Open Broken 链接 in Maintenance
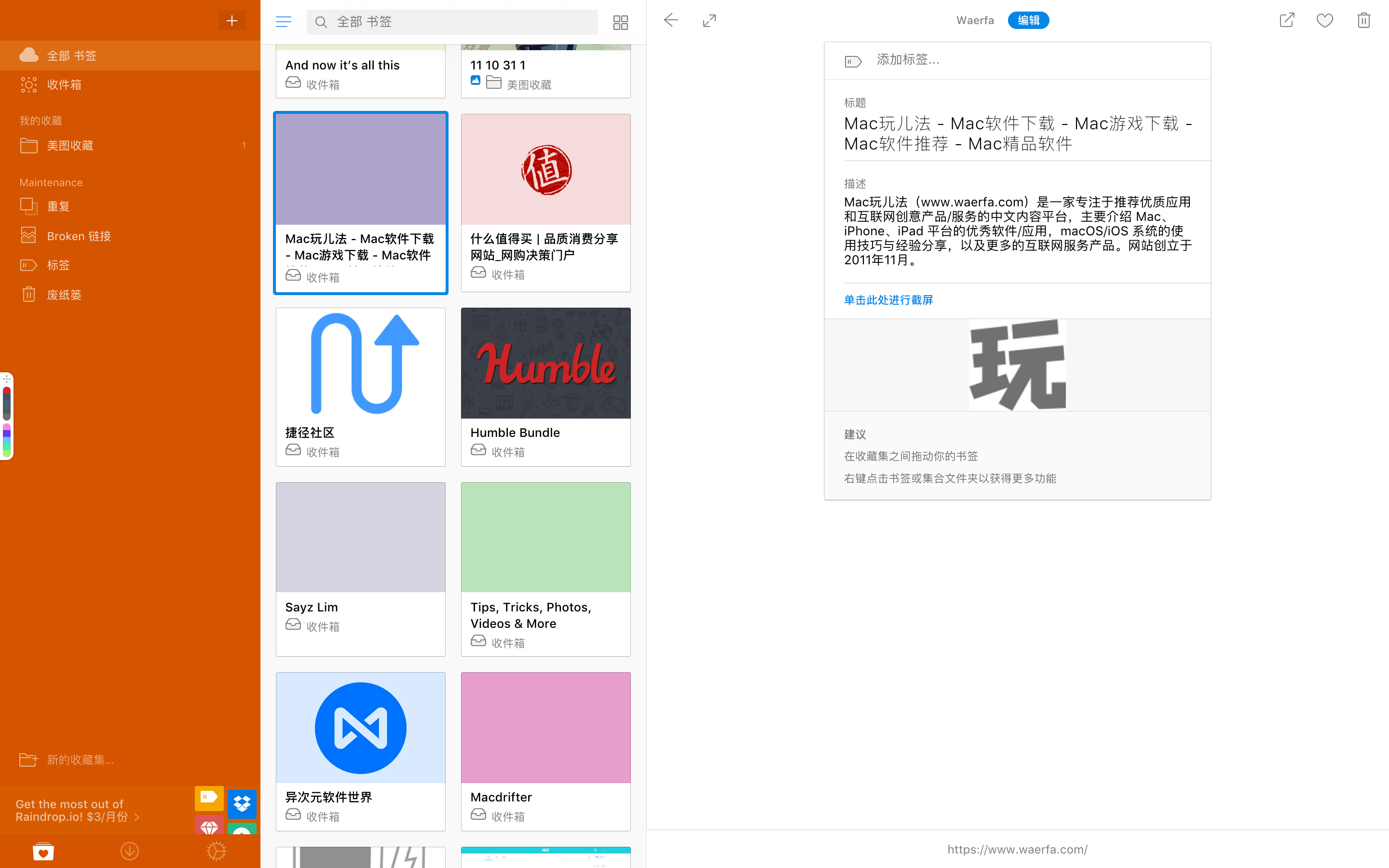 [x=130, y=236]
